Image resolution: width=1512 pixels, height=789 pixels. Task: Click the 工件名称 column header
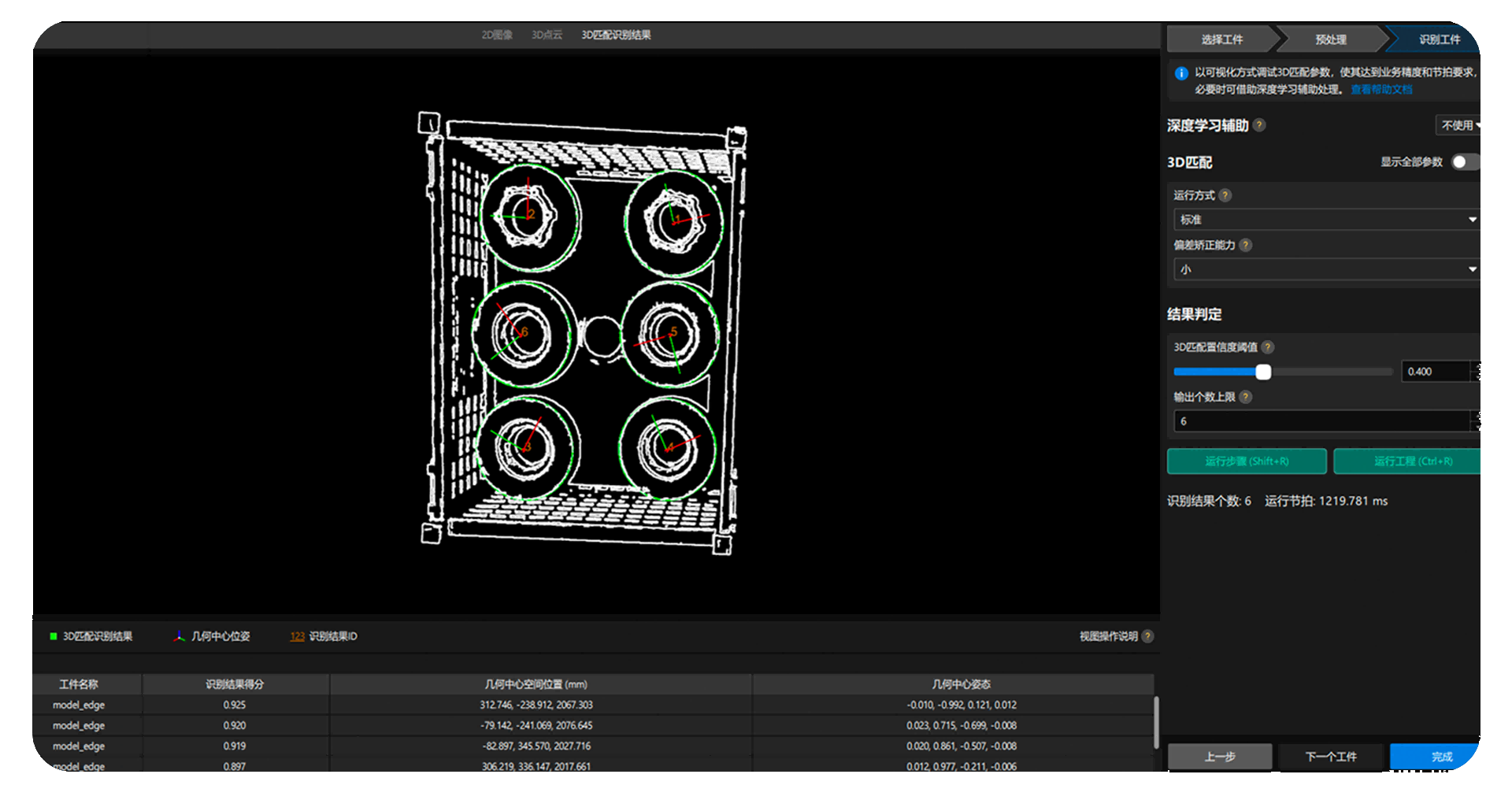(79, 684)
